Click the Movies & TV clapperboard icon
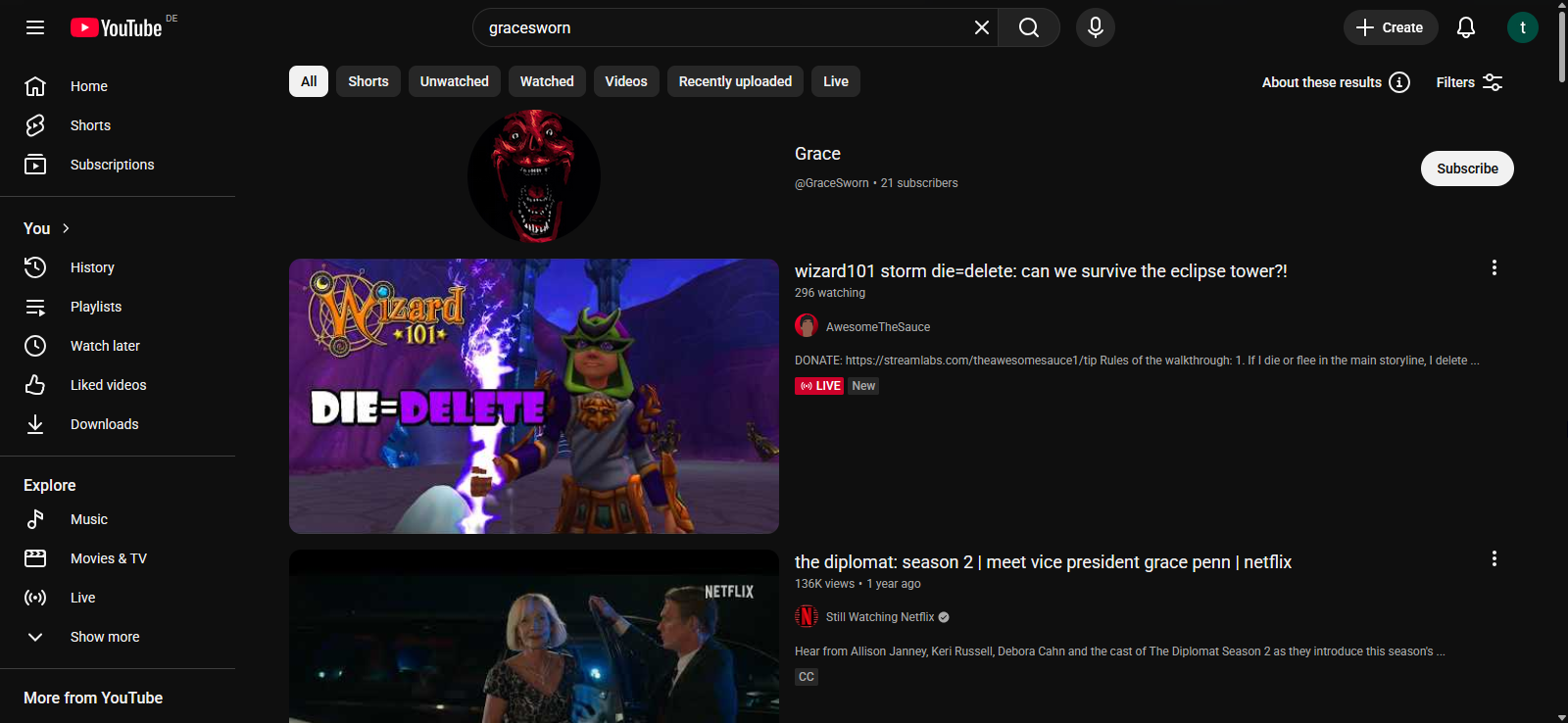The height and width of the screenshot is (723, 1568). [35, 558]
